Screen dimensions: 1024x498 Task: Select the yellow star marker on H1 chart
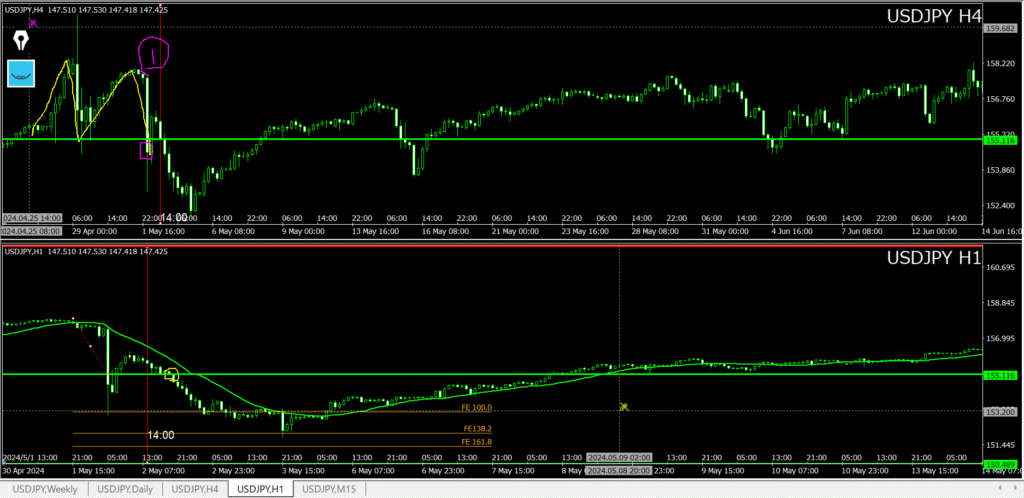pos(623,407)
